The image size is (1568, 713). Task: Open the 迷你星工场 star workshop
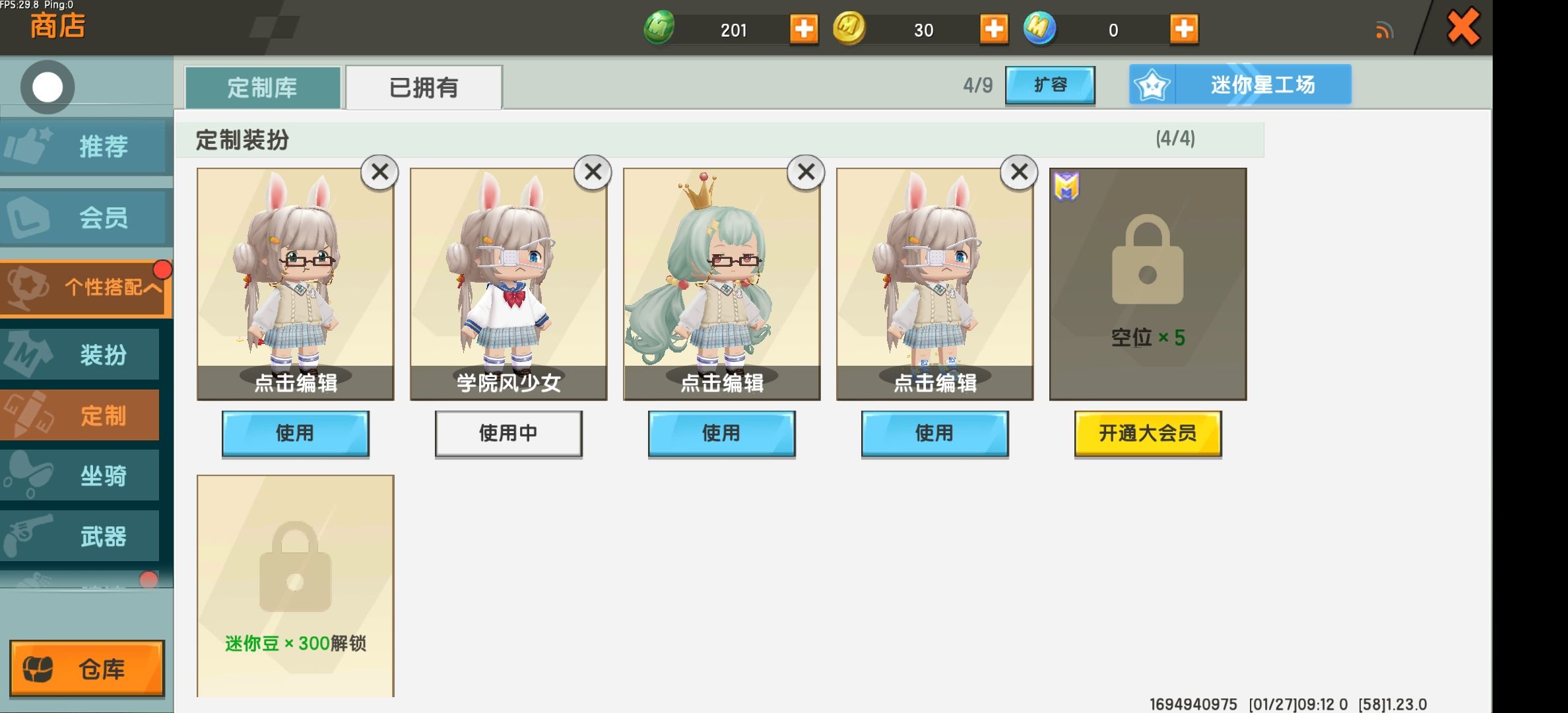(x=1240, y=85)
